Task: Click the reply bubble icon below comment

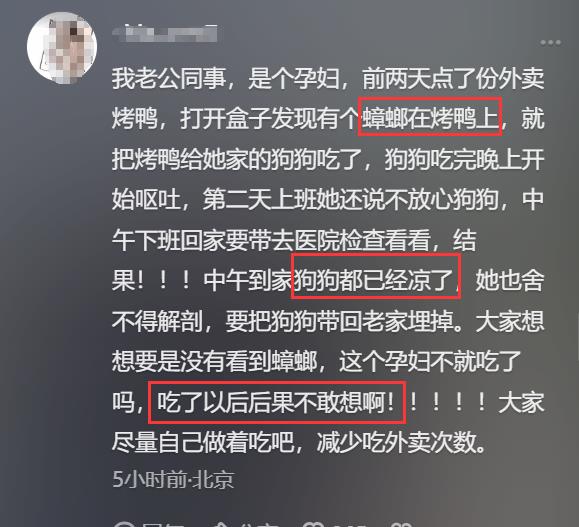Action: pos(125,525)
